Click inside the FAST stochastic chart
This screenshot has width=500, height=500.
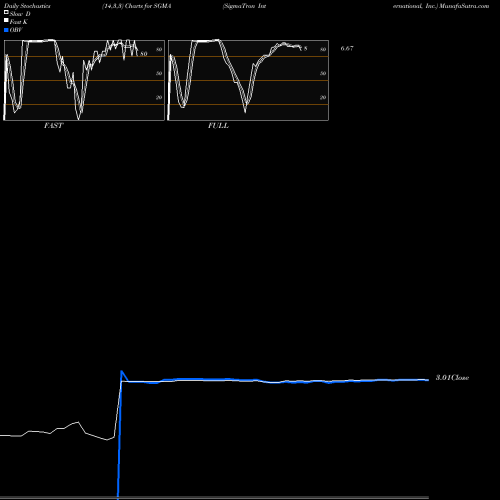click(84, 80)
